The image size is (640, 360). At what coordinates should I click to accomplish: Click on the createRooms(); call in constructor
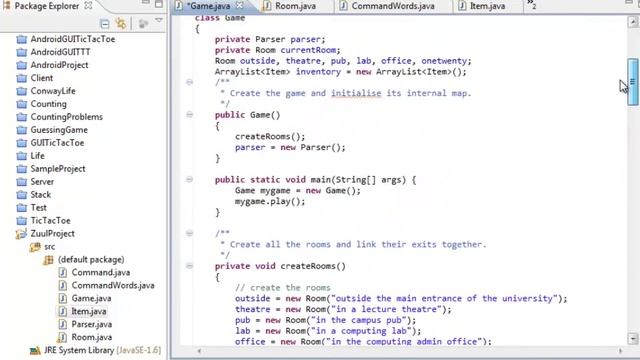(x=270, y=136)
